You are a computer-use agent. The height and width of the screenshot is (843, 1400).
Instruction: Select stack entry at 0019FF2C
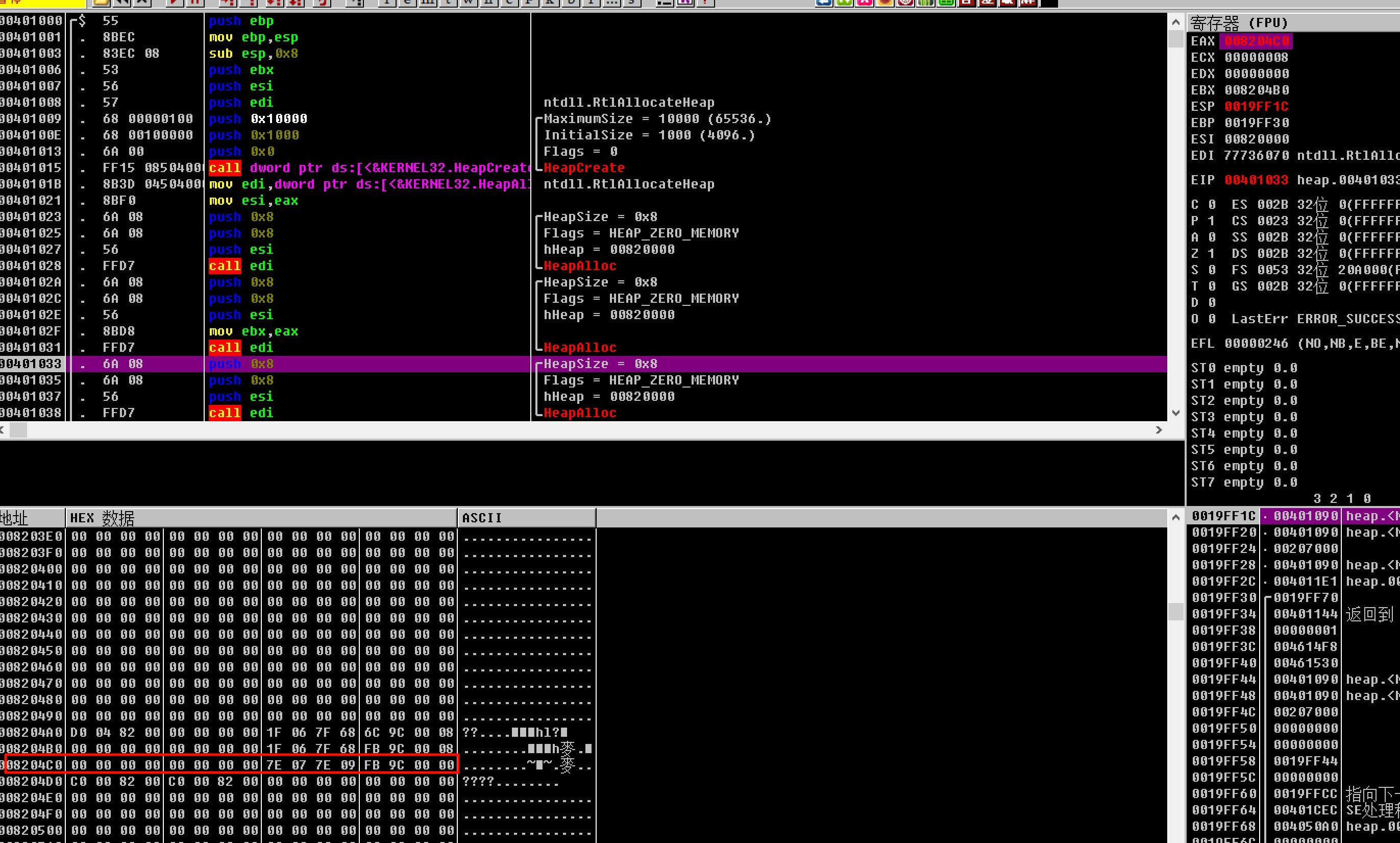click(x=1294, y=581)
